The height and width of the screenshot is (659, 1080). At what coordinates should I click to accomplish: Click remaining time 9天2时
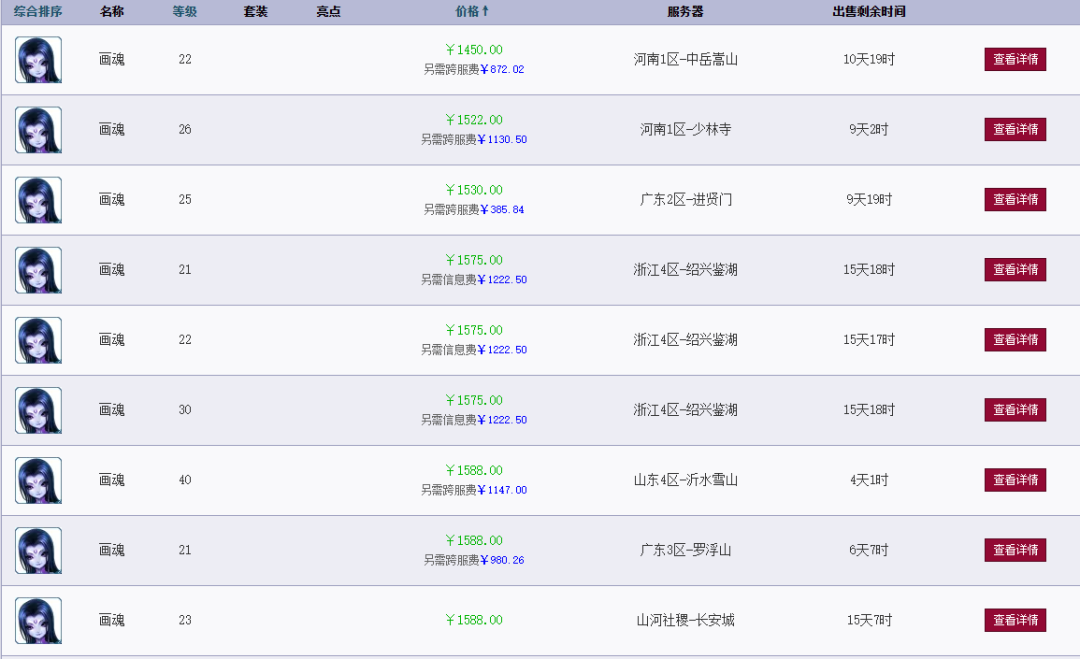pos(869,129)
